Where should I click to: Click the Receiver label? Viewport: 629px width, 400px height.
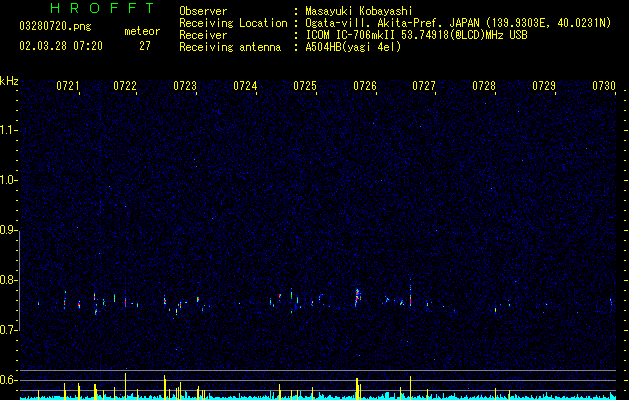coord(203,35)
